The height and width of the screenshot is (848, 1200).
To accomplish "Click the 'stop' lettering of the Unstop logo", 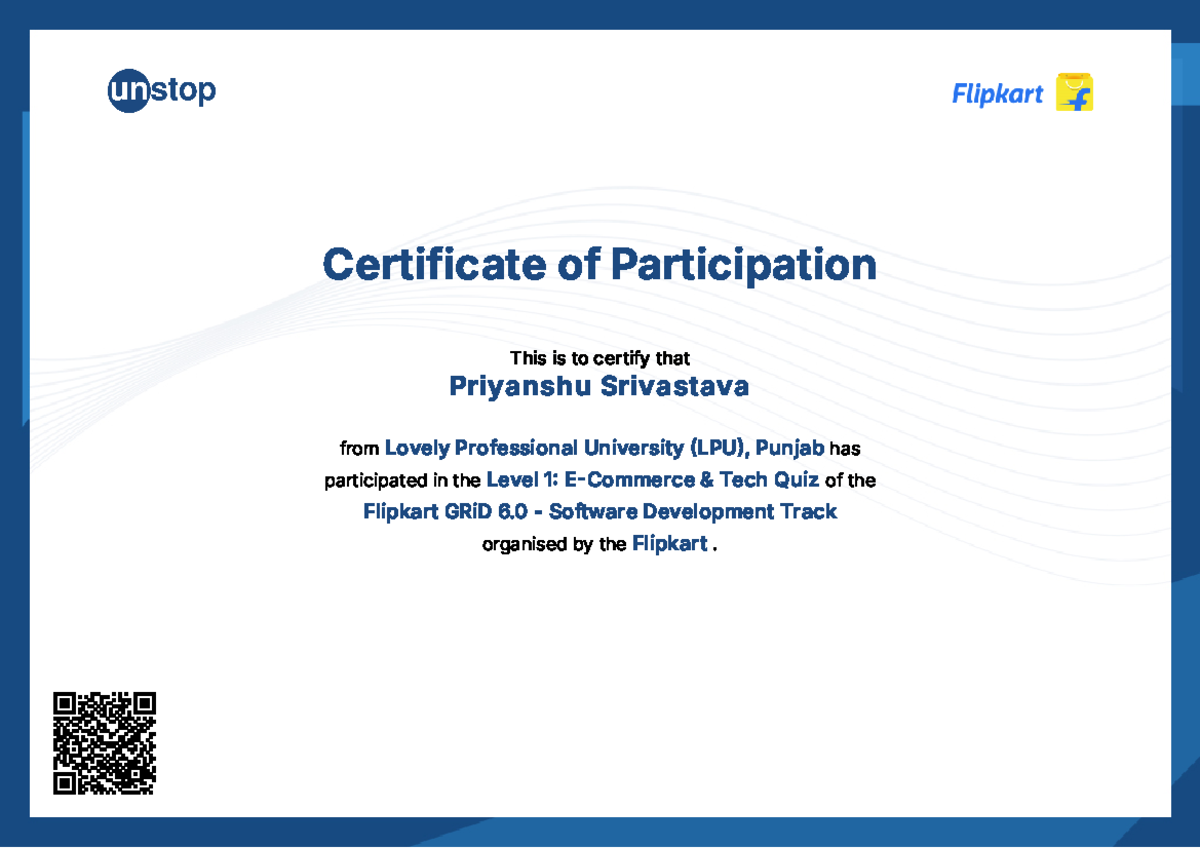I will [183, 92].
